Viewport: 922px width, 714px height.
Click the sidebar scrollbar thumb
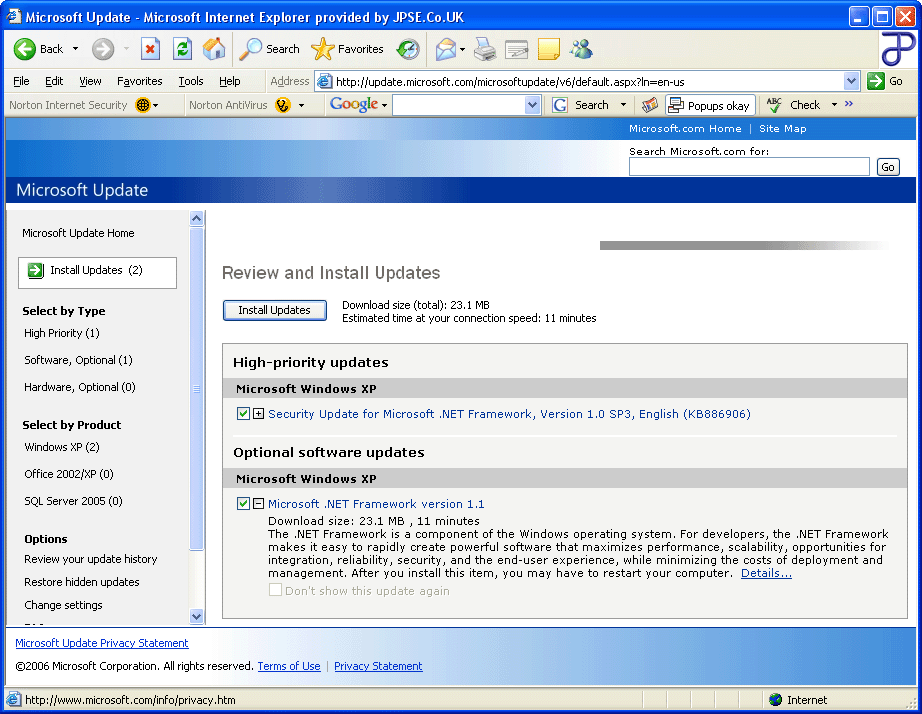pos(197,388)
